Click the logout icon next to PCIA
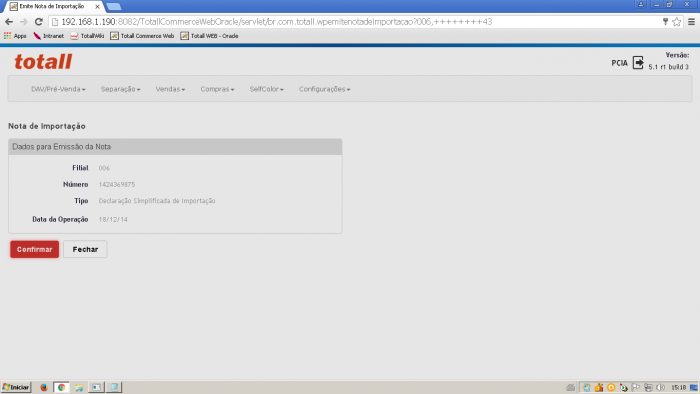 (x=638, y=62)
